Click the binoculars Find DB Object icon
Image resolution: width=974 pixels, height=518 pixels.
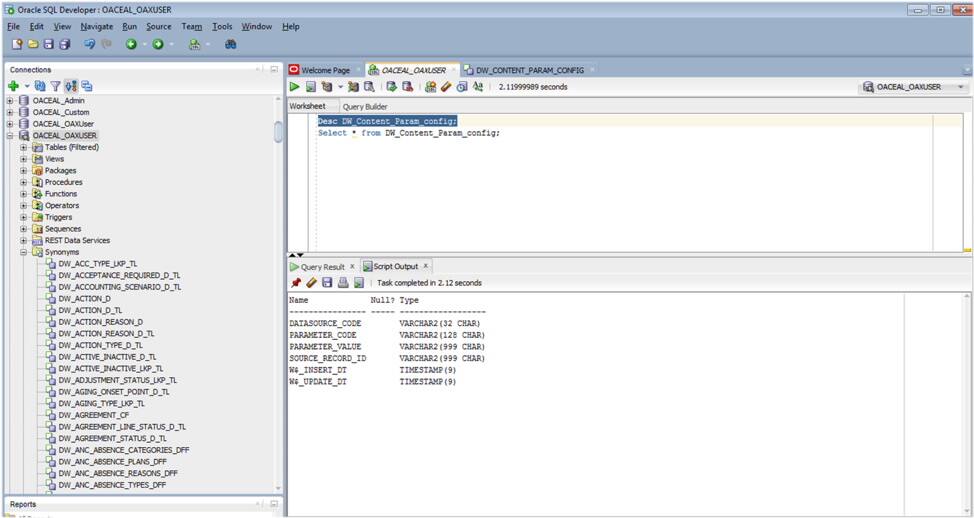pyautogui.click(x=230, y=44)
